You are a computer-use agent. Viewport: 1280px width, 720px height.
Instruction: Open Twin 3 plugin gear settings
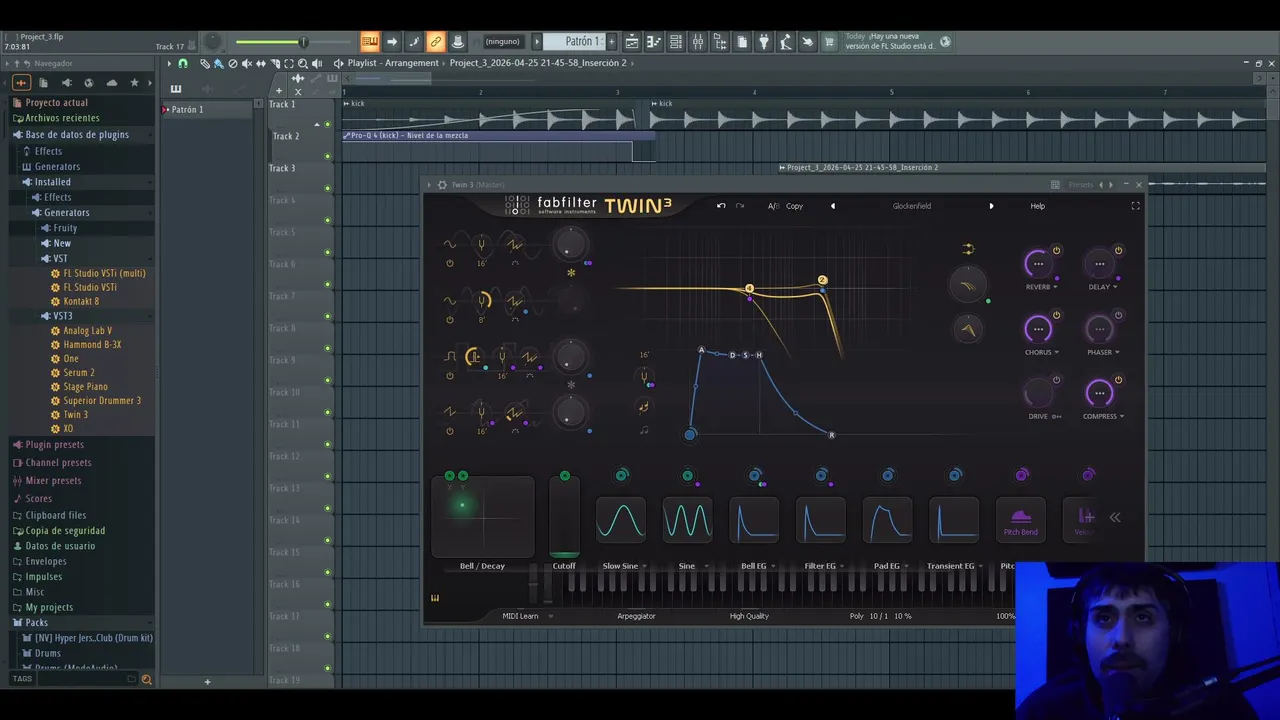(442, 185)
